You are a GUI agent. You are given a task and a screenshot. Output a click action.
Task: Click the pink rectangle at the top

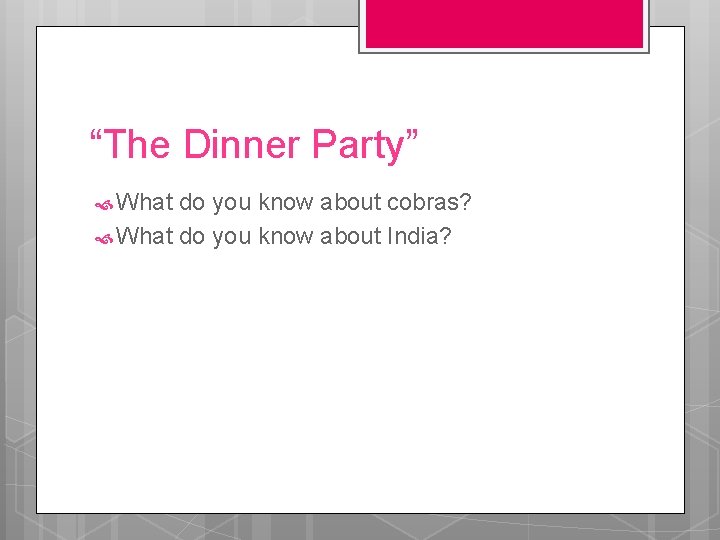(503, 22)
